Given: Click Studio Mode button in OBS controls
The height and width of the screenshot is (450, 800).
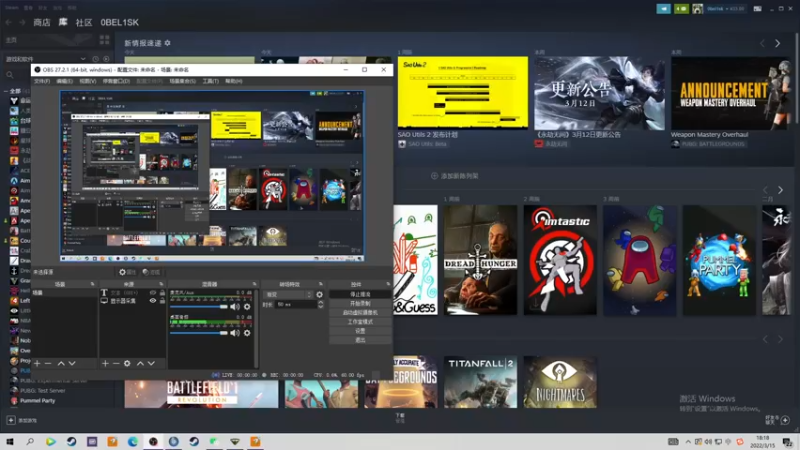Looking at the screenshot, I should pos(360,321).
